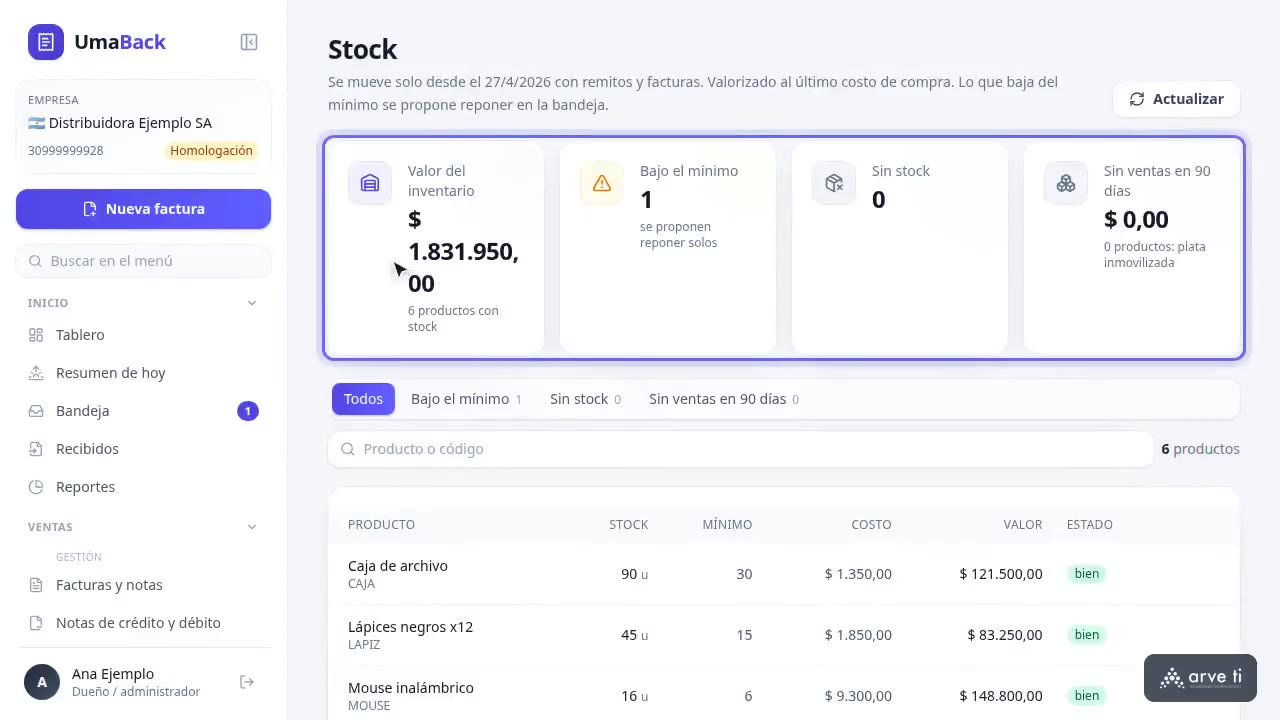The height and width of the screenshot is (720, 1280).
Task: Open the Sin ventas en 90 días tab
Action: pyautogui.click(x=724, y=399)
